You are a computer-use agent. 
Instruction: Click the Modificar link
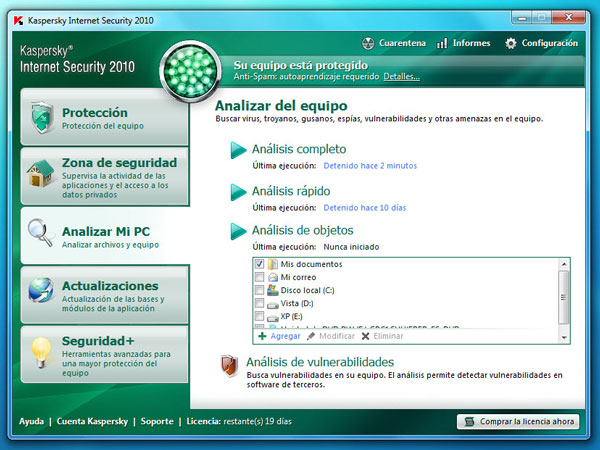(x=337, y=336)
